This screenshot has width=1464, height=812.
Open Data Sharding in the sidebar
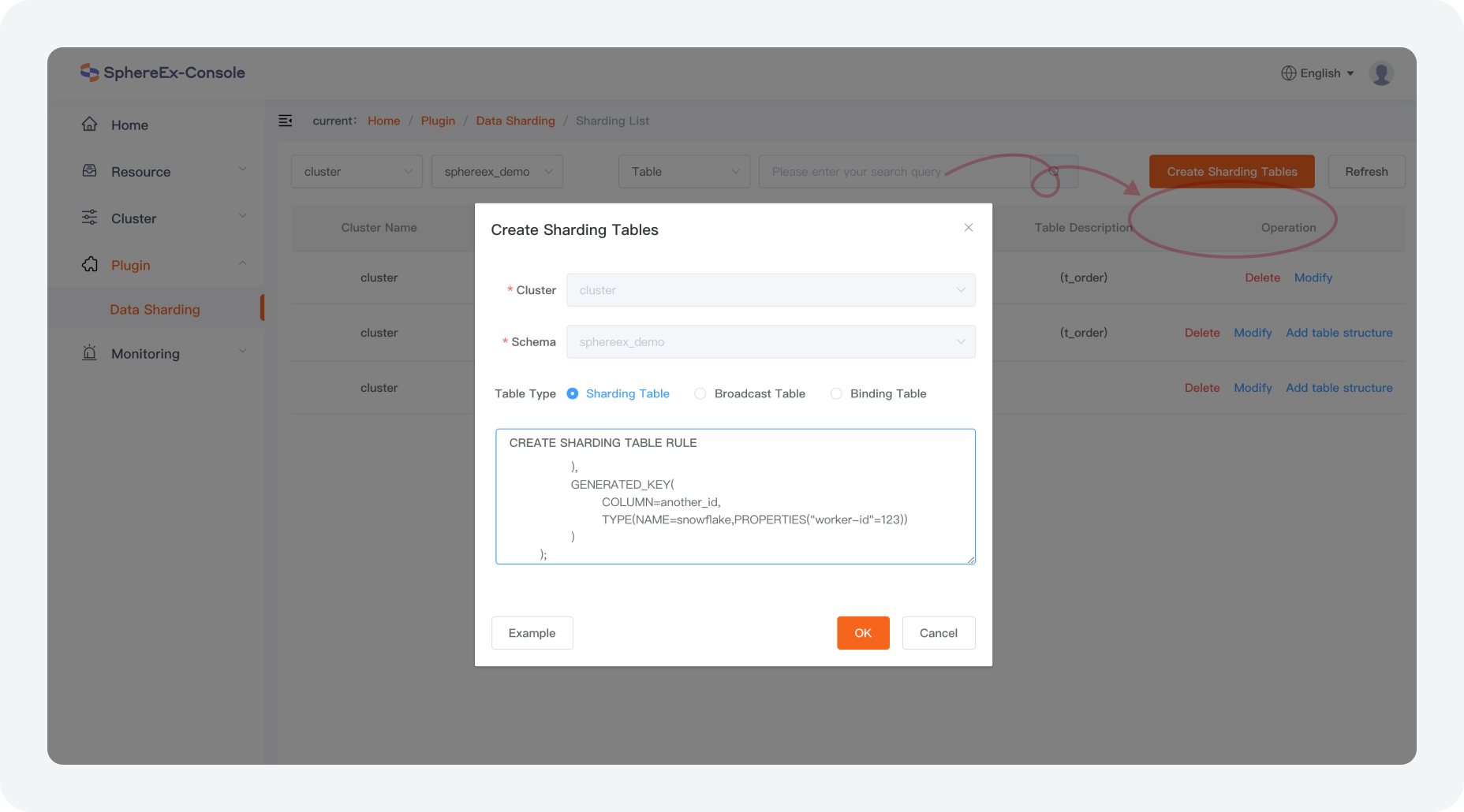[155, 310]
